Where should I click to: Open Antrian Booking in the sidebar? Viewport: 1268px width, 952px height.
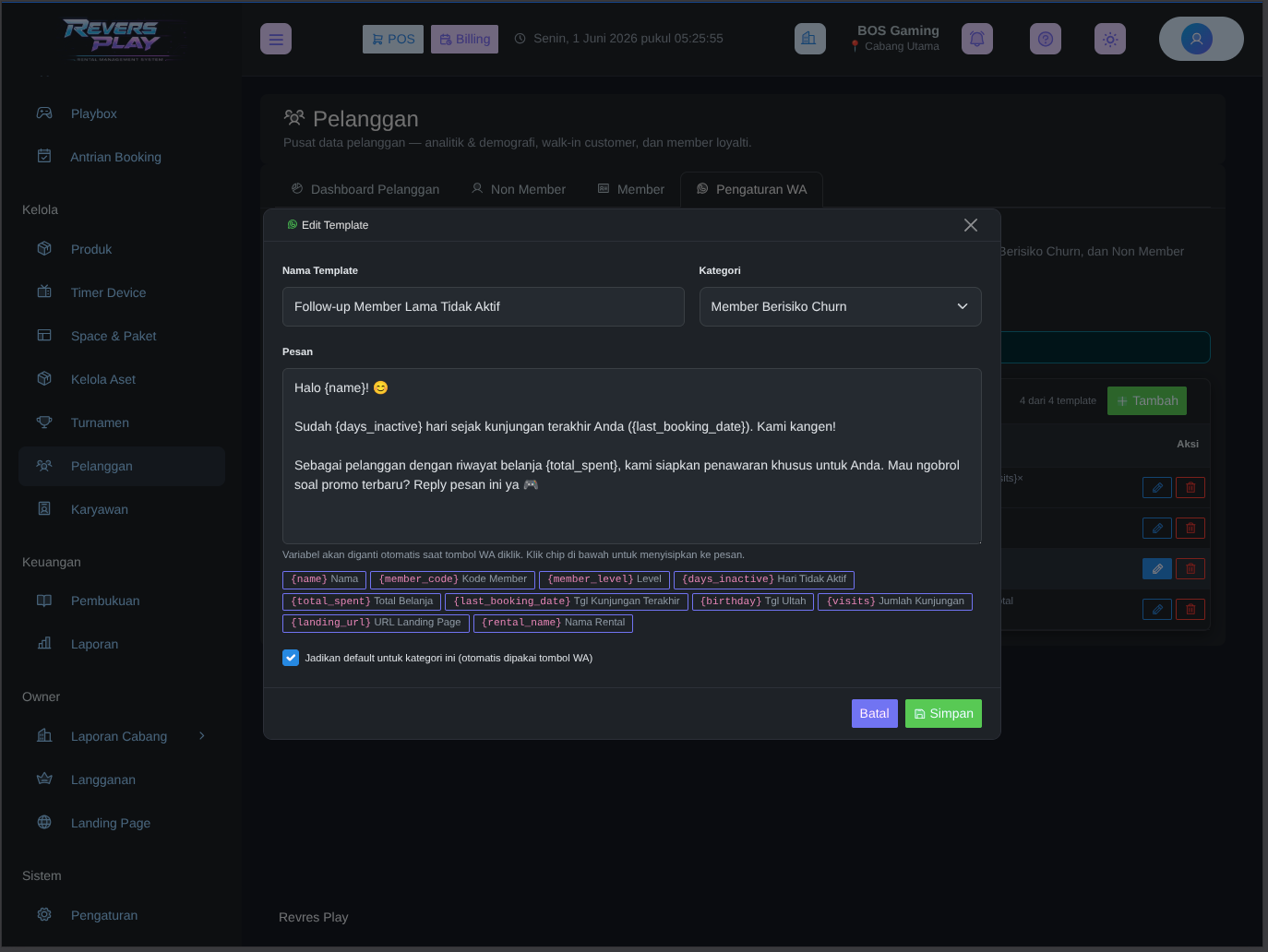pos(122,157)
